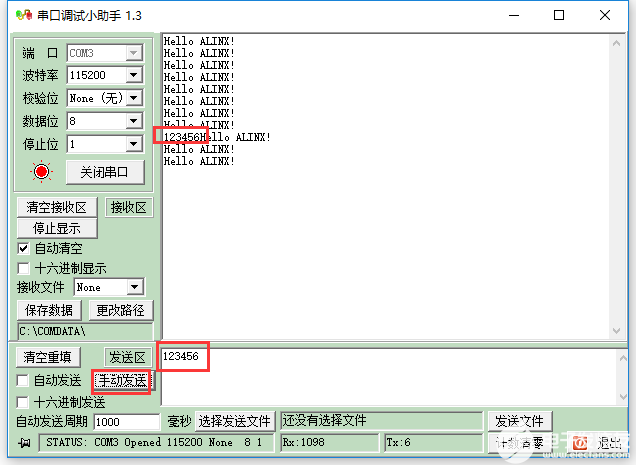Click the 手动发送 button
This screenshot has width=636, height=465.
pos(122,381)
